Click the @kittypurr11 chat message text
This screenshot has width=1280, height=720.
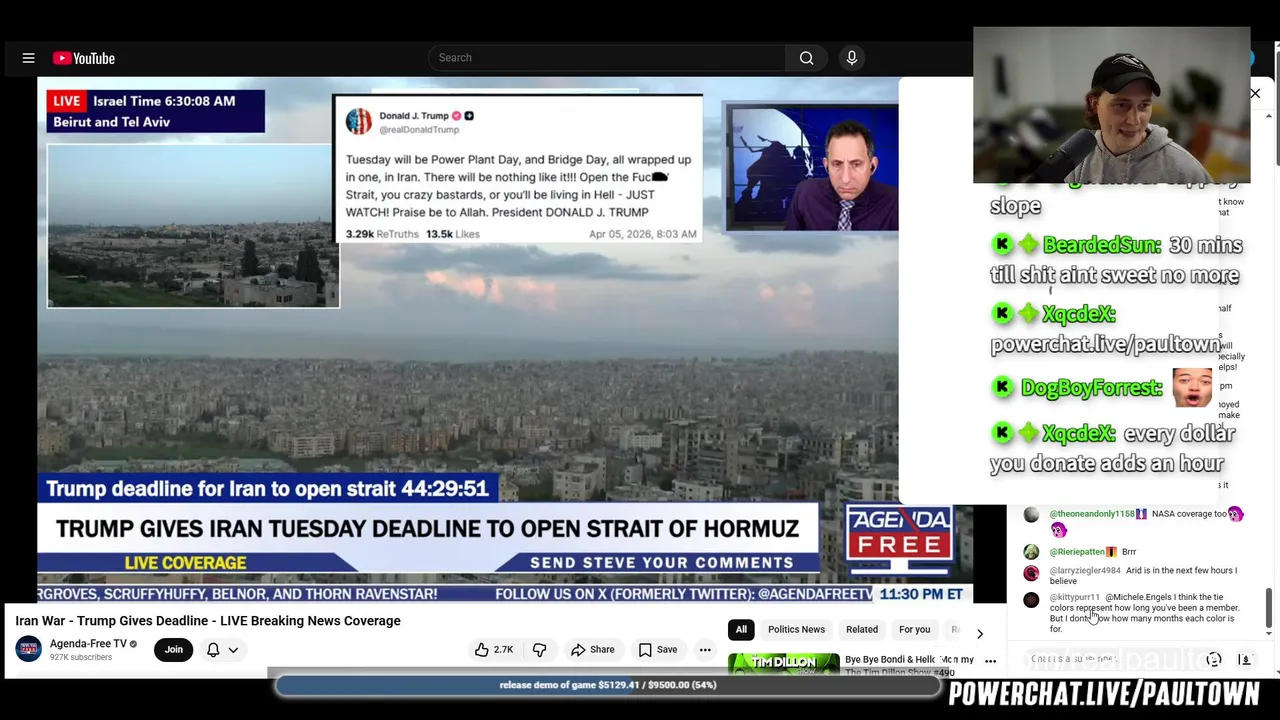[x=1145, y=613]
